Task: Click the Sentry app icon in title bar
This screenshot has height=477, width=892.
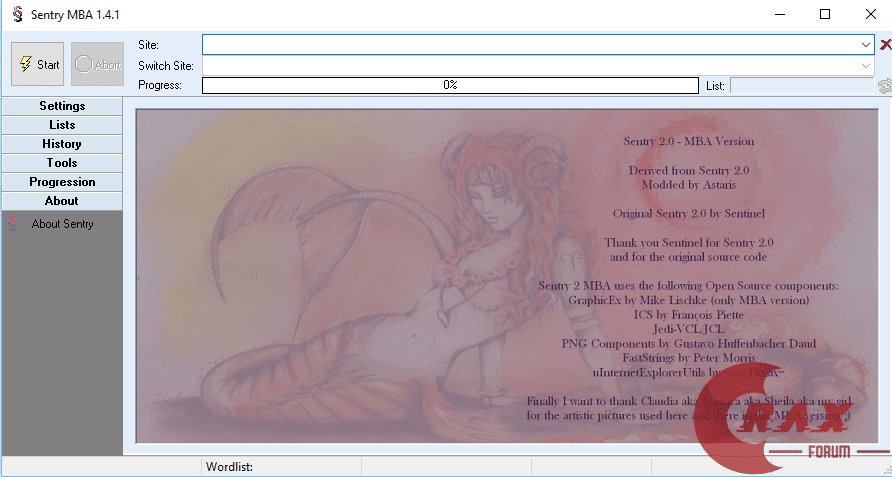Action: point(17,14)
